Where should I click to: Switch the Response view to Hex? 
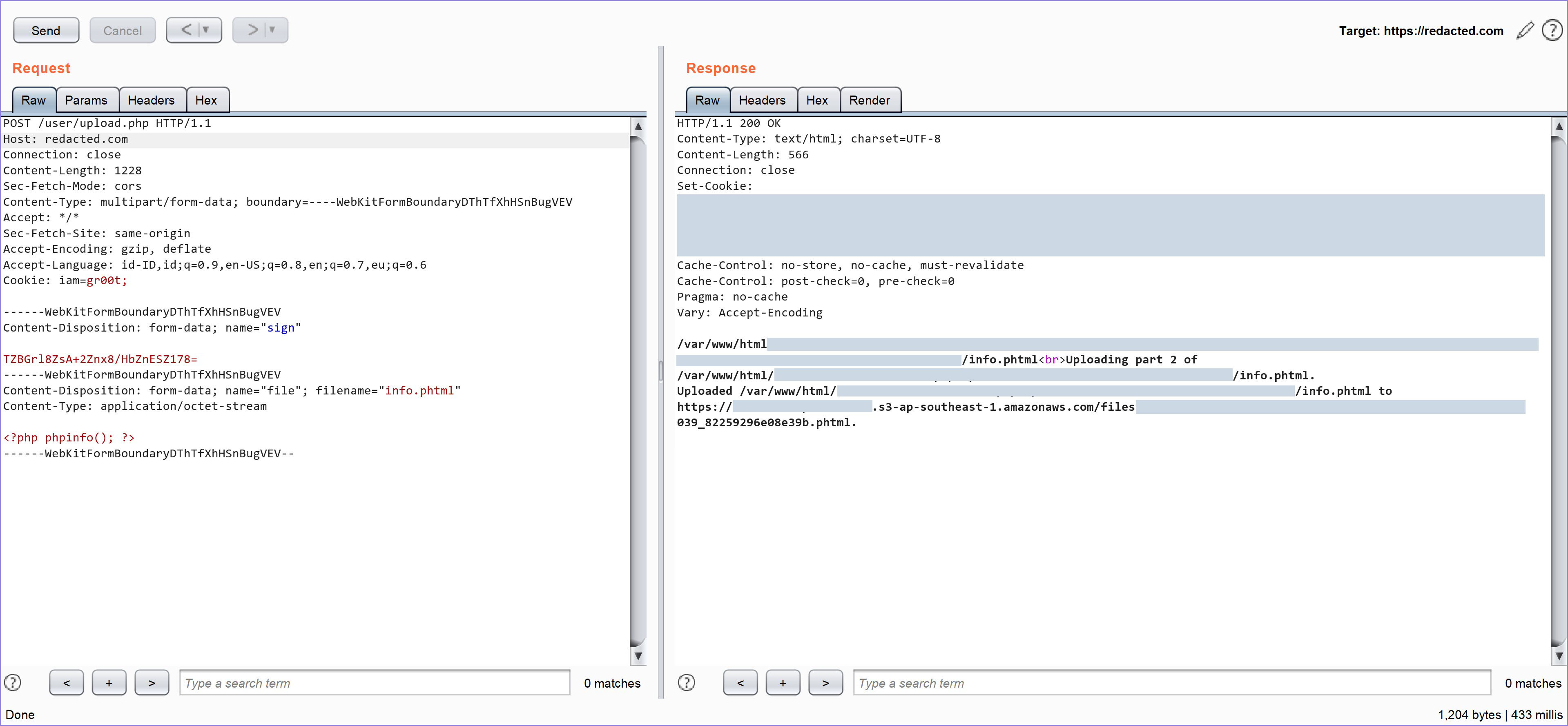tap(818, 100)
